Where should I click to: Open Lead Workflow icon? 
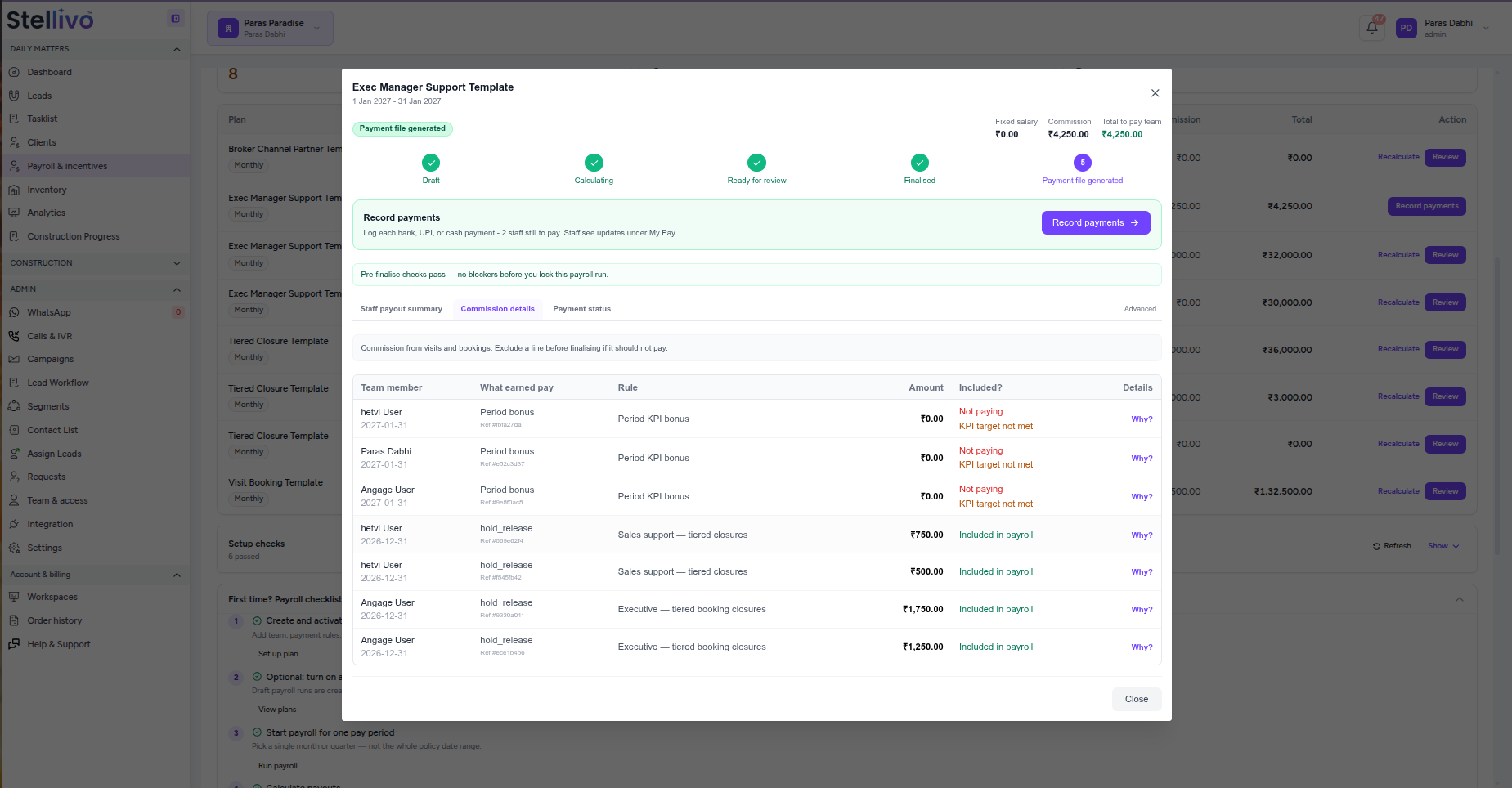14,383
